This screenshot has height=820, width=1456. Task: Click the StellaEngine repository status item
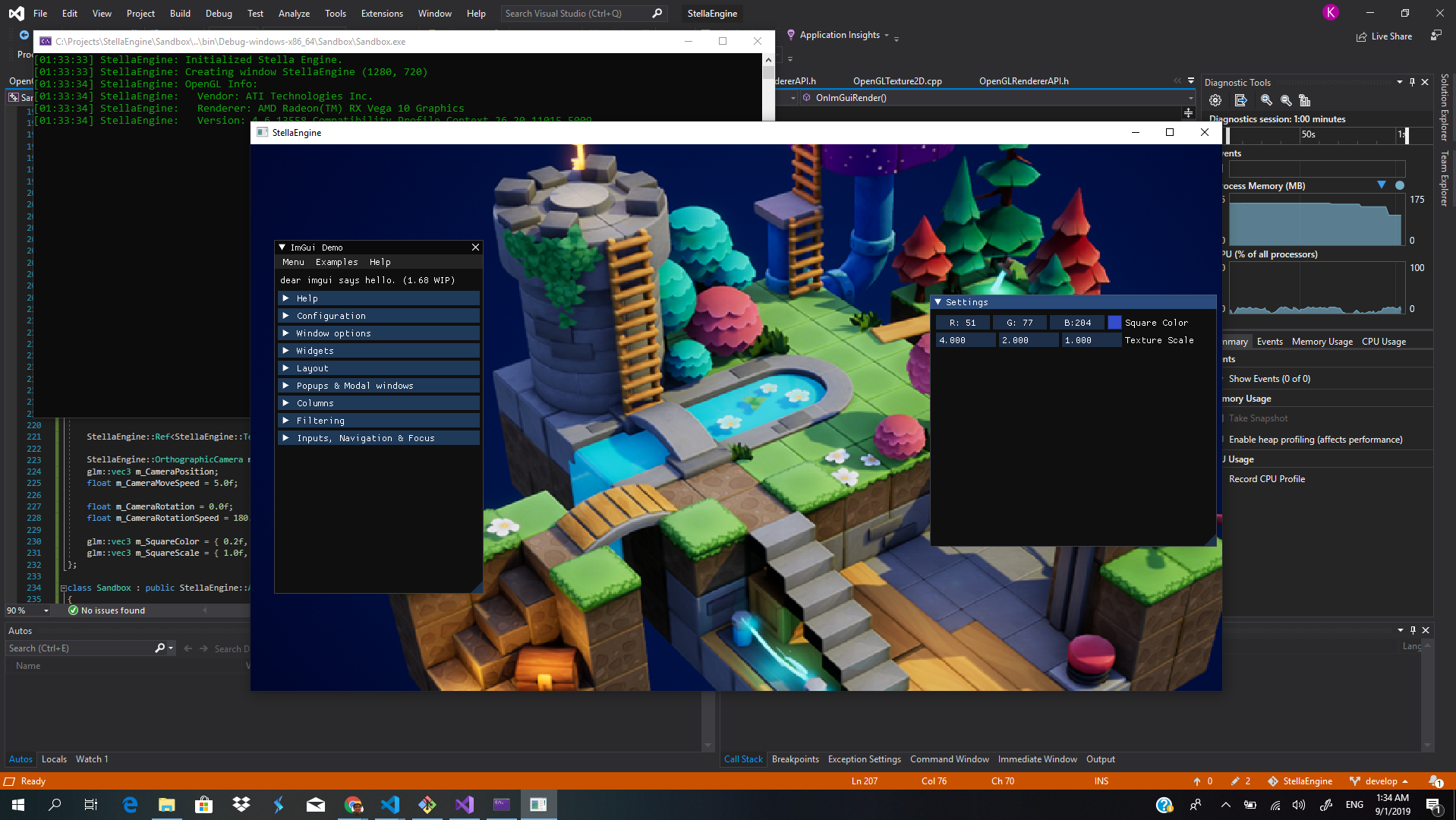pos(1300,781)
